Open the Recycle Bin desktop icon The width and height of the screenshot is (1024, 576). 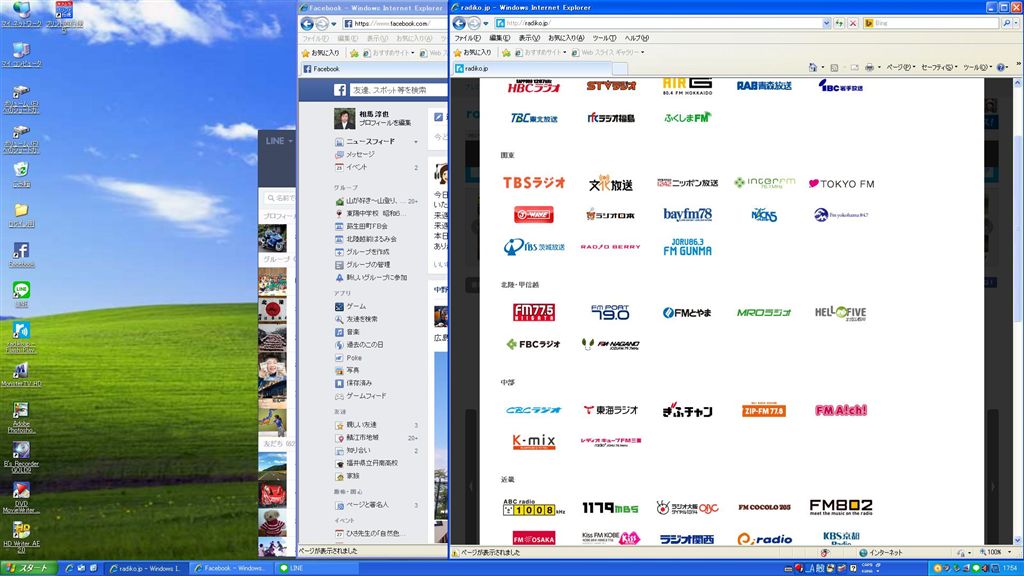click(x=21, y=174)
